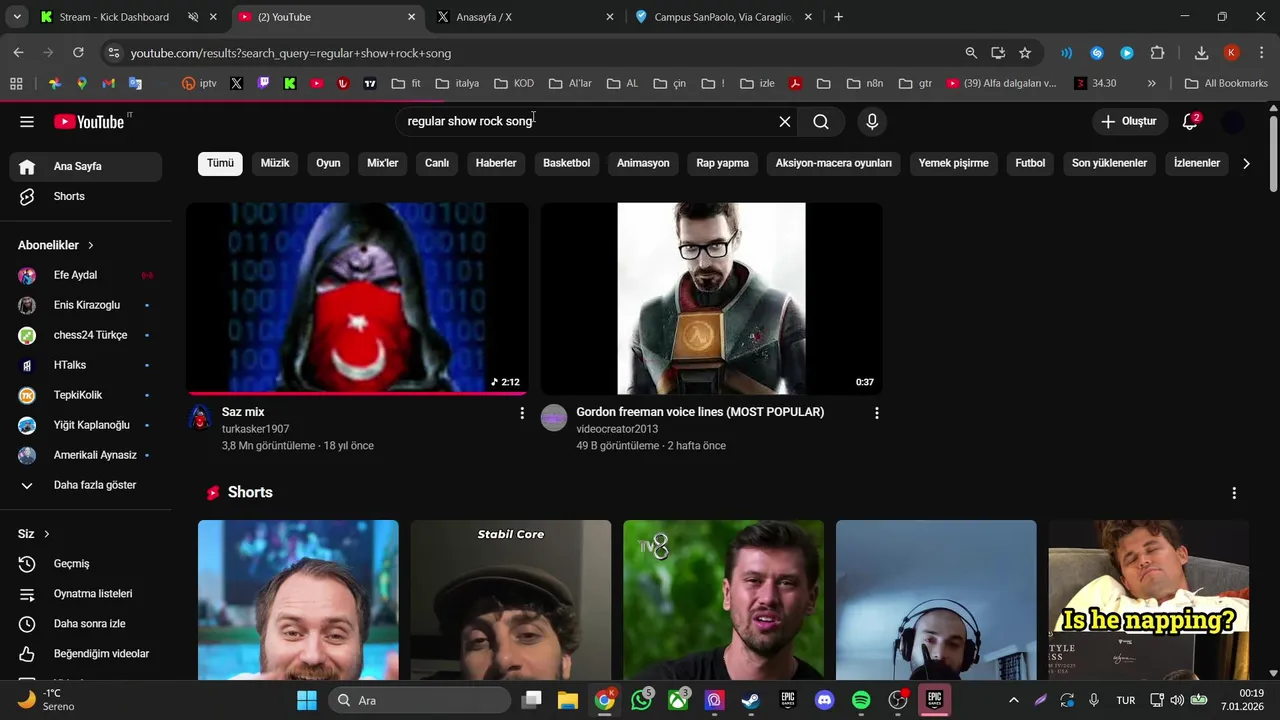The height and width of the screenshot is (720, 1280).
Task: Play the Saz mix video thumbnail
Action: coord(357,299)
